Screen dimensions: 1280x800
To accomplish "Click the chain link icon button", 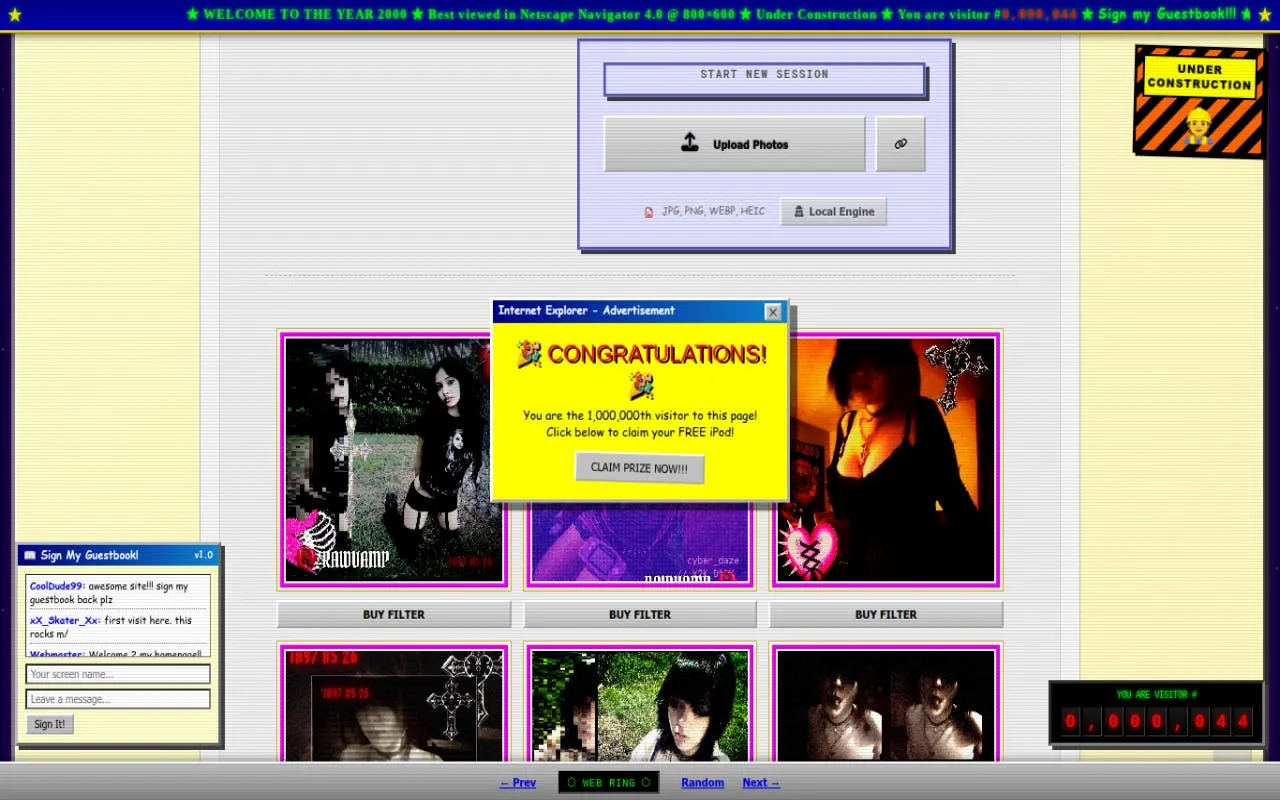I will coord(900,144).
